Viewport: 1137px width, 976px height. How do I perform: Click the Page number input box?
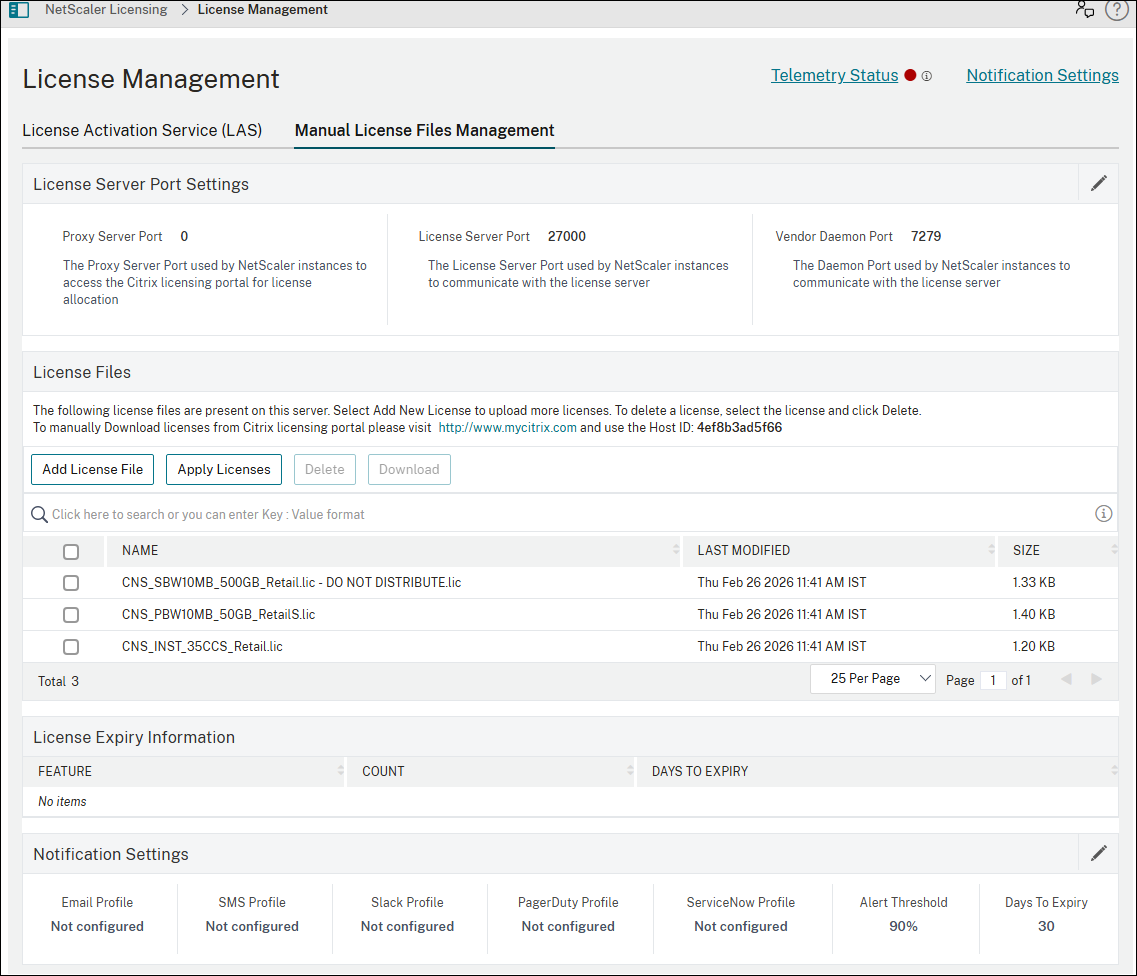(x=993, y=680)
